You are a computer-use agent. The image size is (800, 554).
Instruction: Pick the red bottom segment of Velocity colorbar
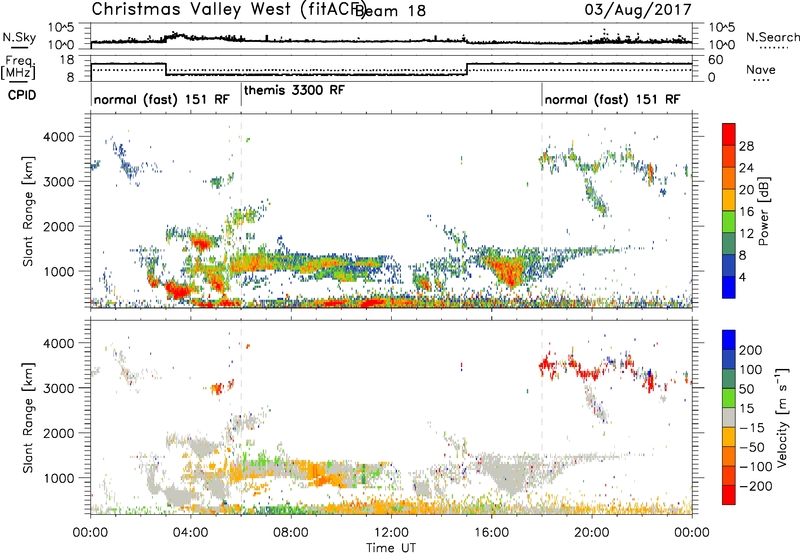point(729,495)
